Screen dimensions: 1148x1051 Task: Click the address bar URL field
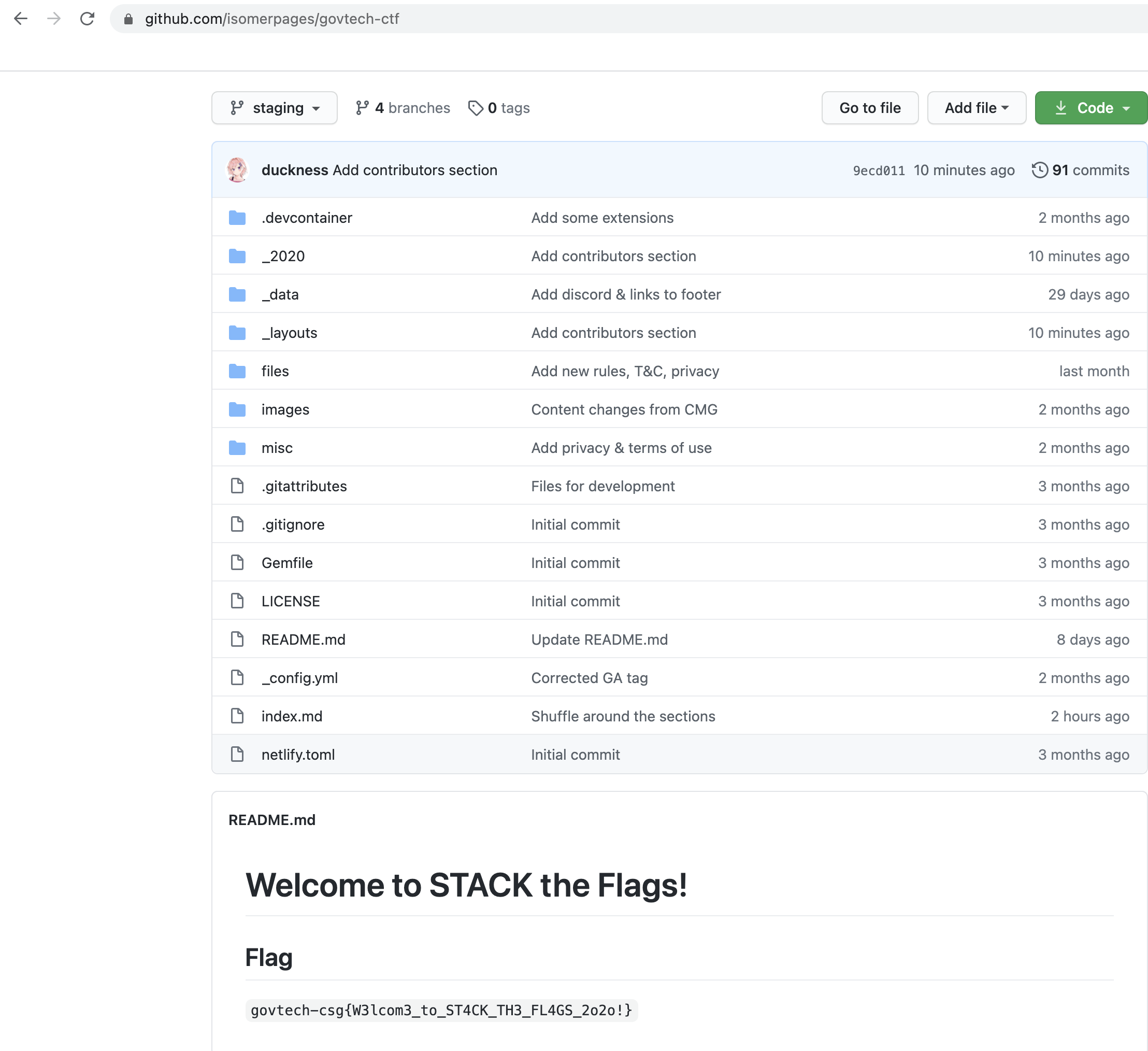626,19
